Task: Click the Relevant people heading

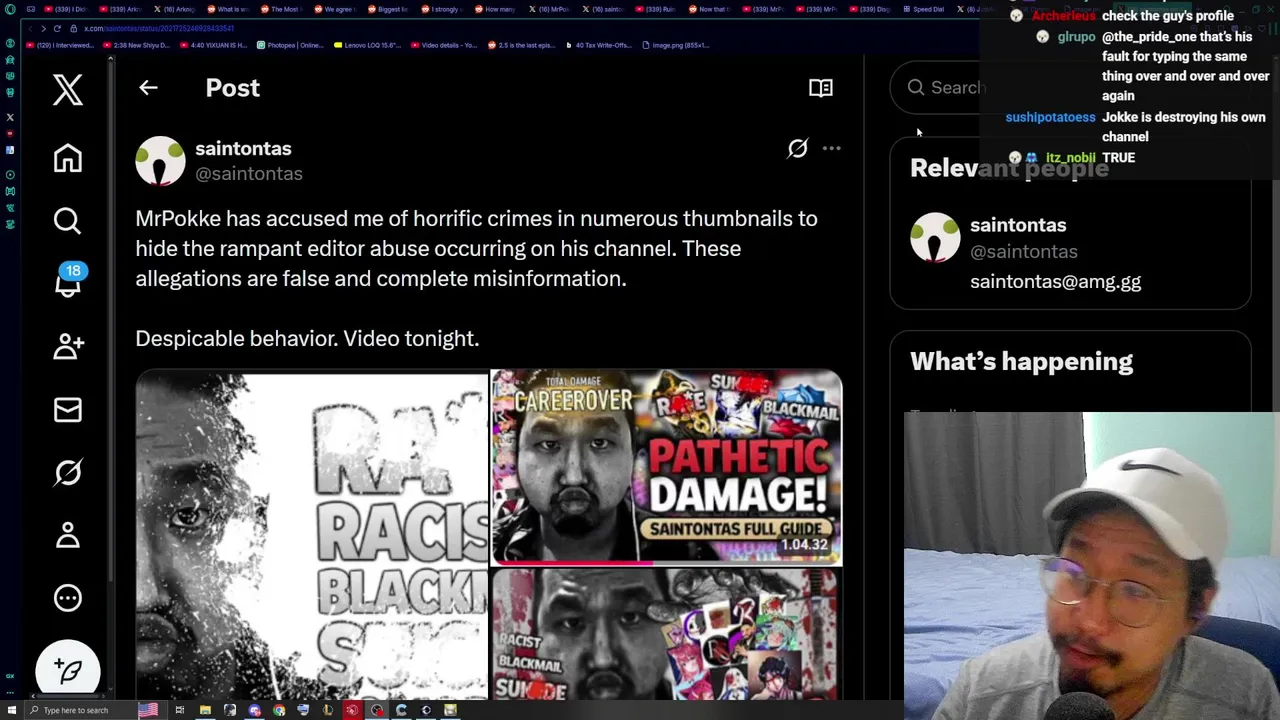Action: coord(1009,168)
